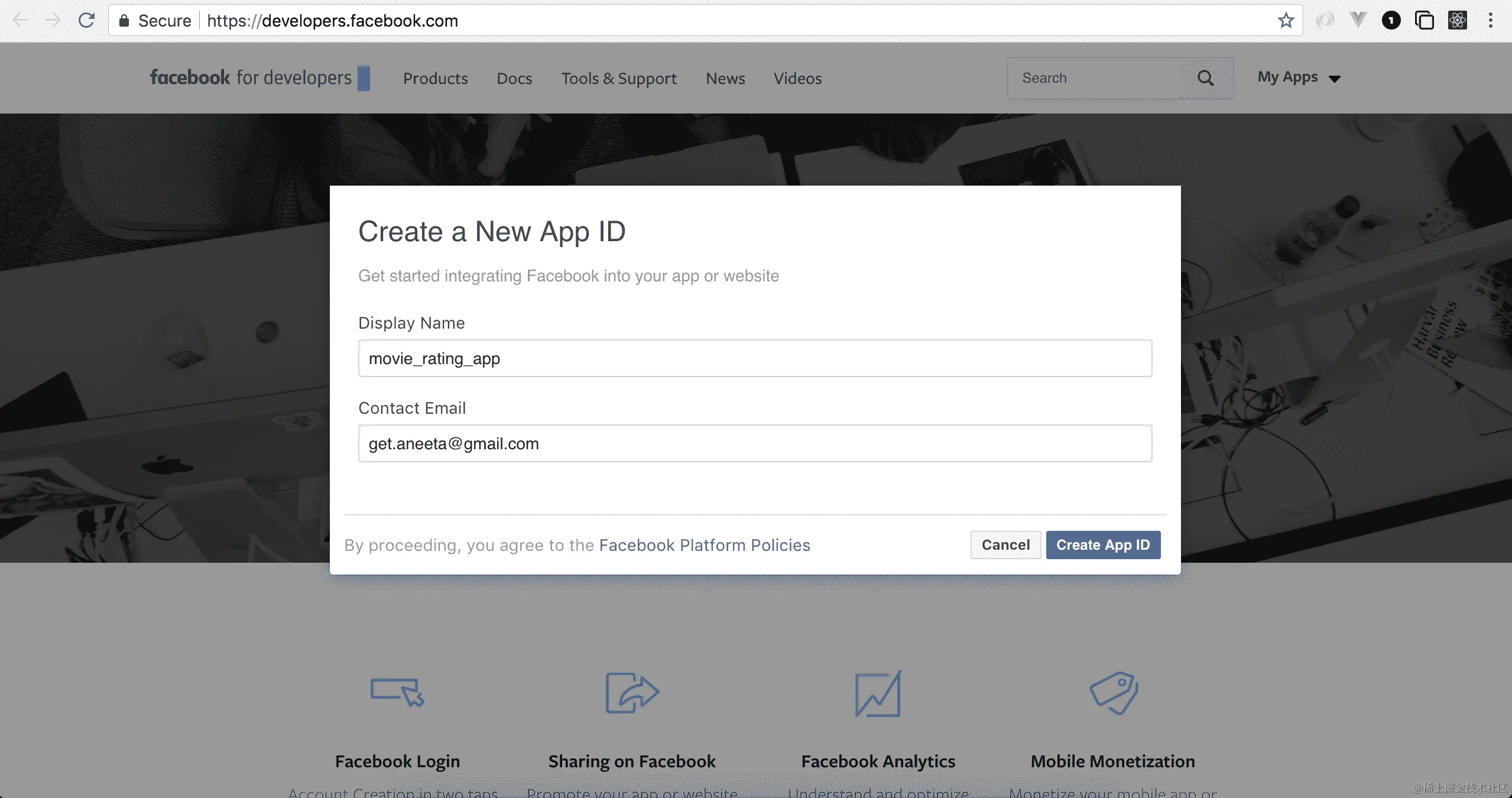The image size is (1512, 798).
Task: Bookmark page with star icon
Action: pos(1286,21)
